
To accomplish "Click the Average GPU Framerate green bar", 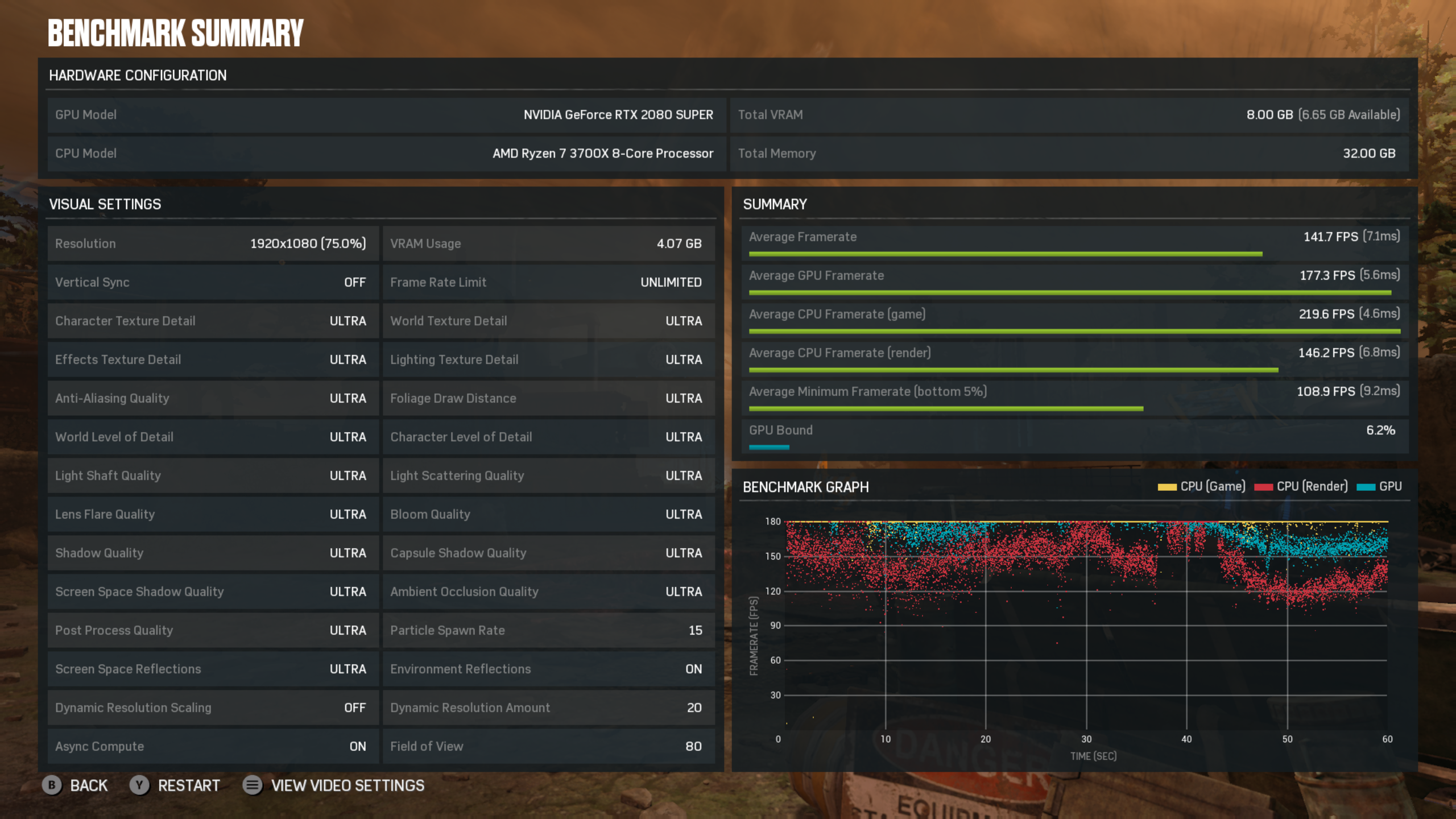I will 1070,293.
